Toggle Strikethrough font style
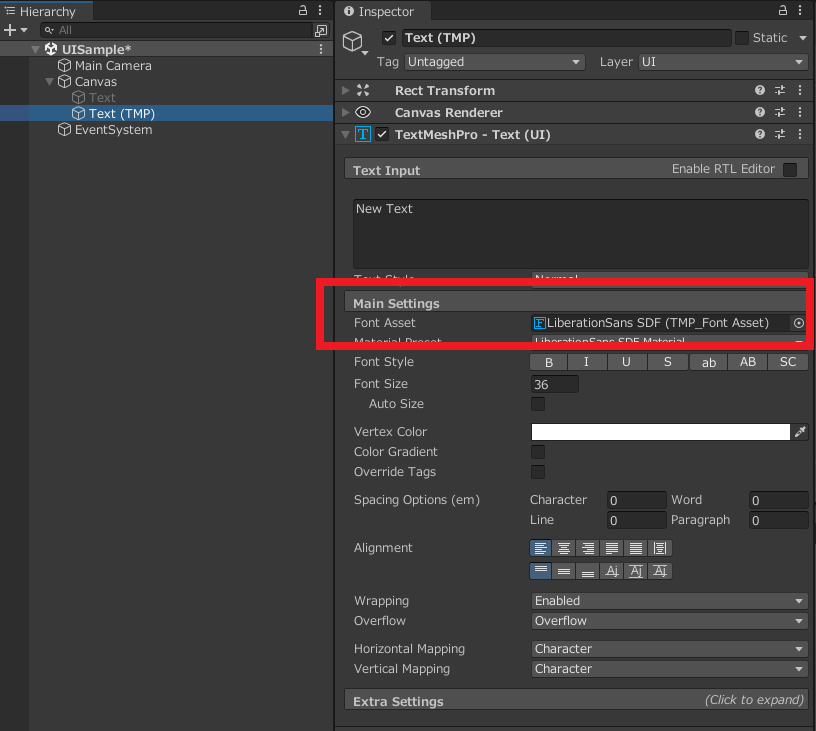 pyautogui.click(x=668, y=362)
